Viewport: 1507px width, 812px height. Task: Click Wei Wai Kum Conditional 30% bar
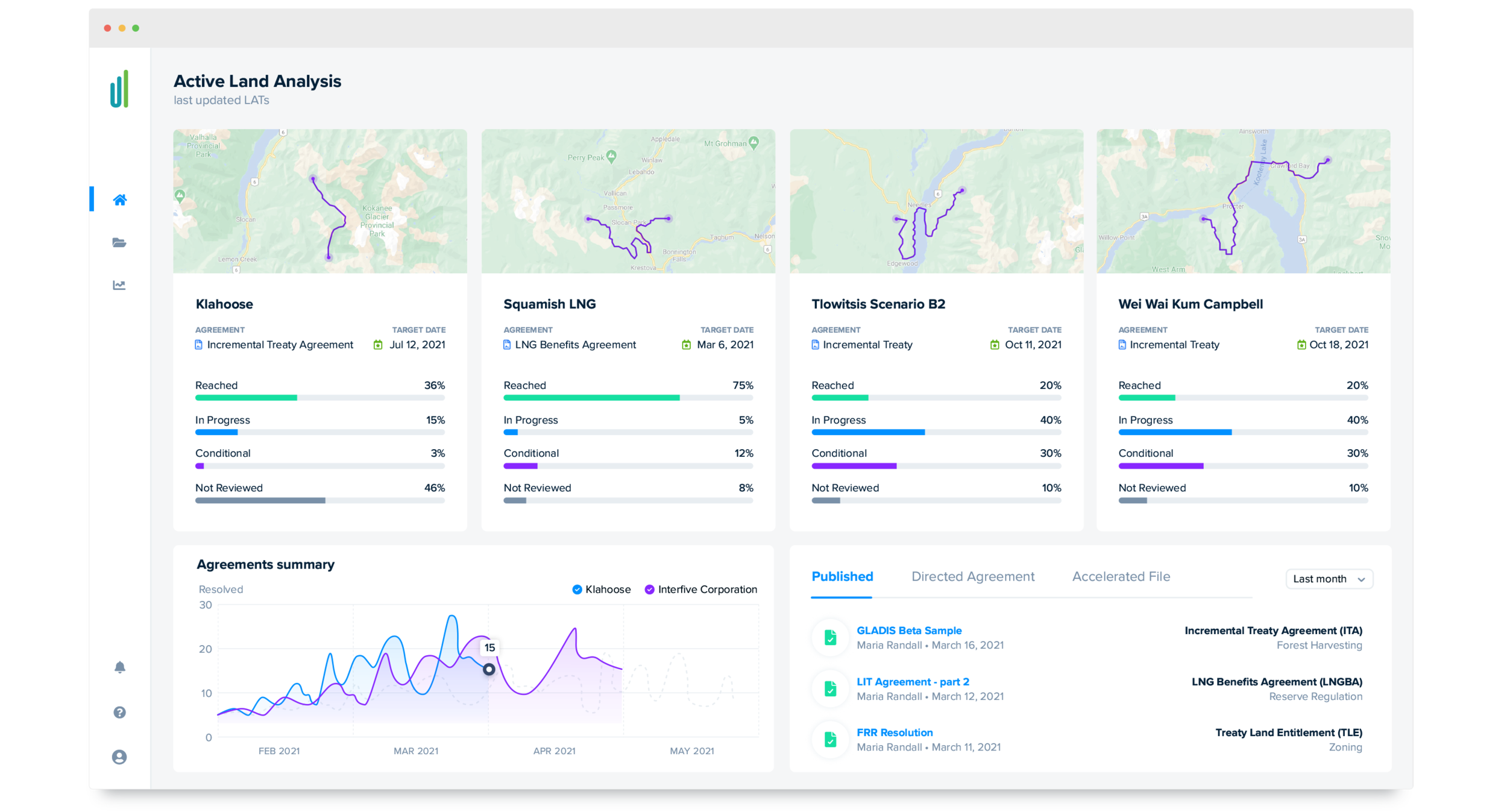[x=1243, y=466]
